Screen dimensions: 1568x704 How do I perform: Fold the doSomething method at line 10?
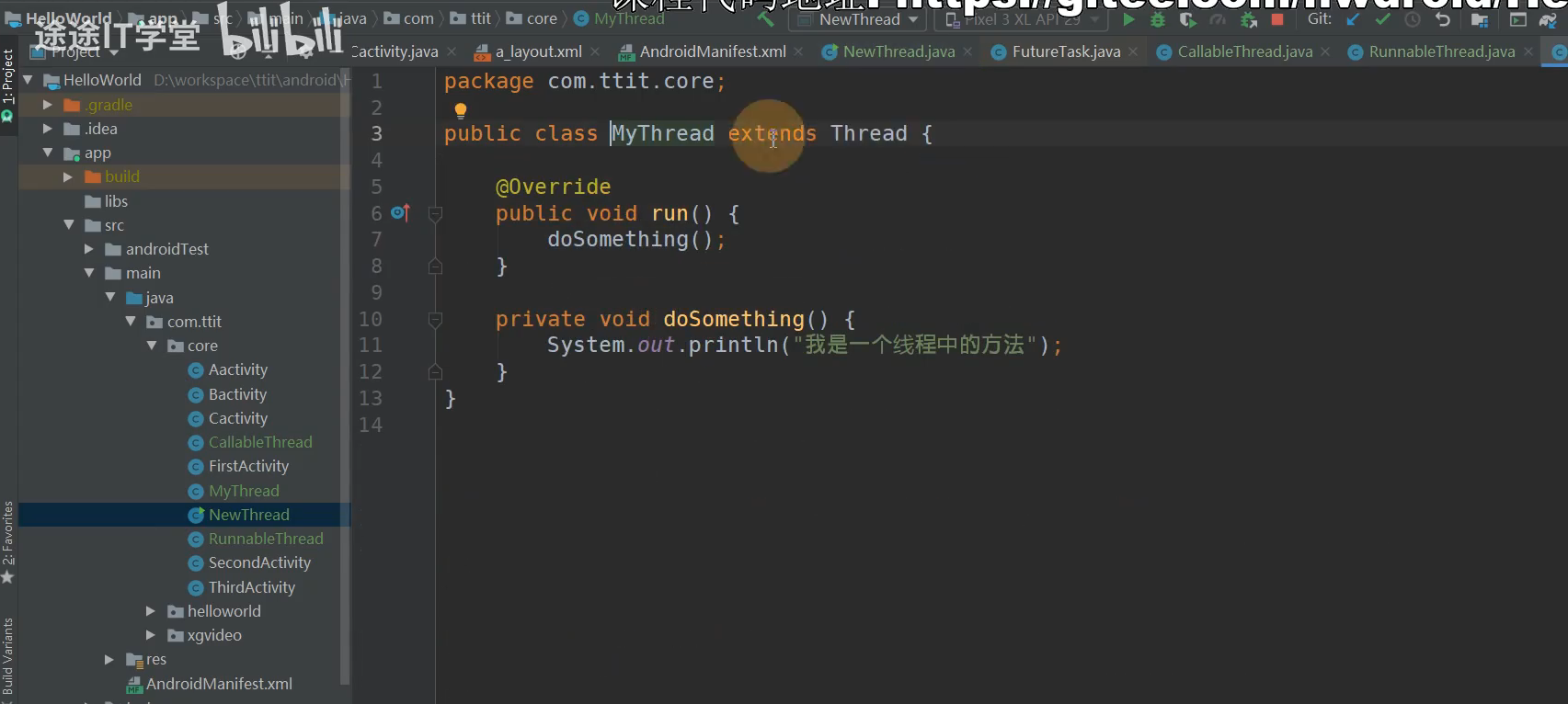click(x=436, y=320)
